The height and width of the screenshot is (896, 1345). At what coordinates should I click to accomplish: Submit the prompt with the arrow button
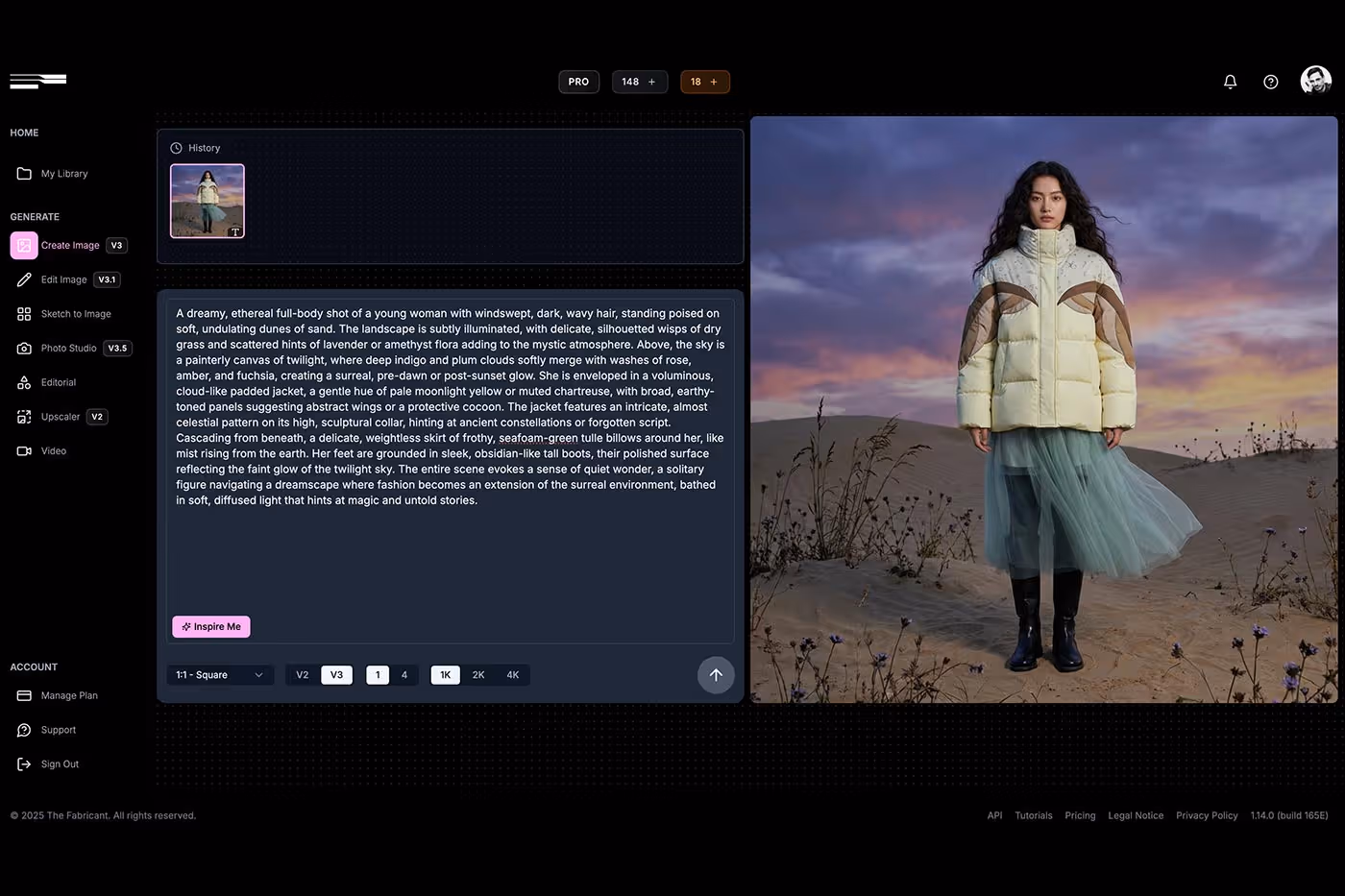click(x=716, y=675)
